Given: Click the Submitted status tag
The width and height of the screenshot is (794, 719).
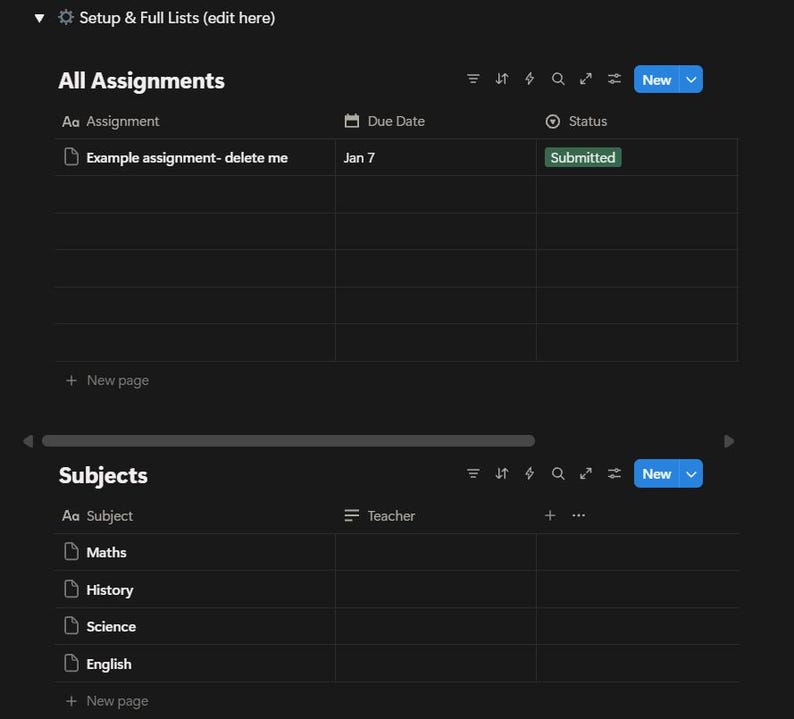Looking at the screenshot, I should click(x=583, y=157).
